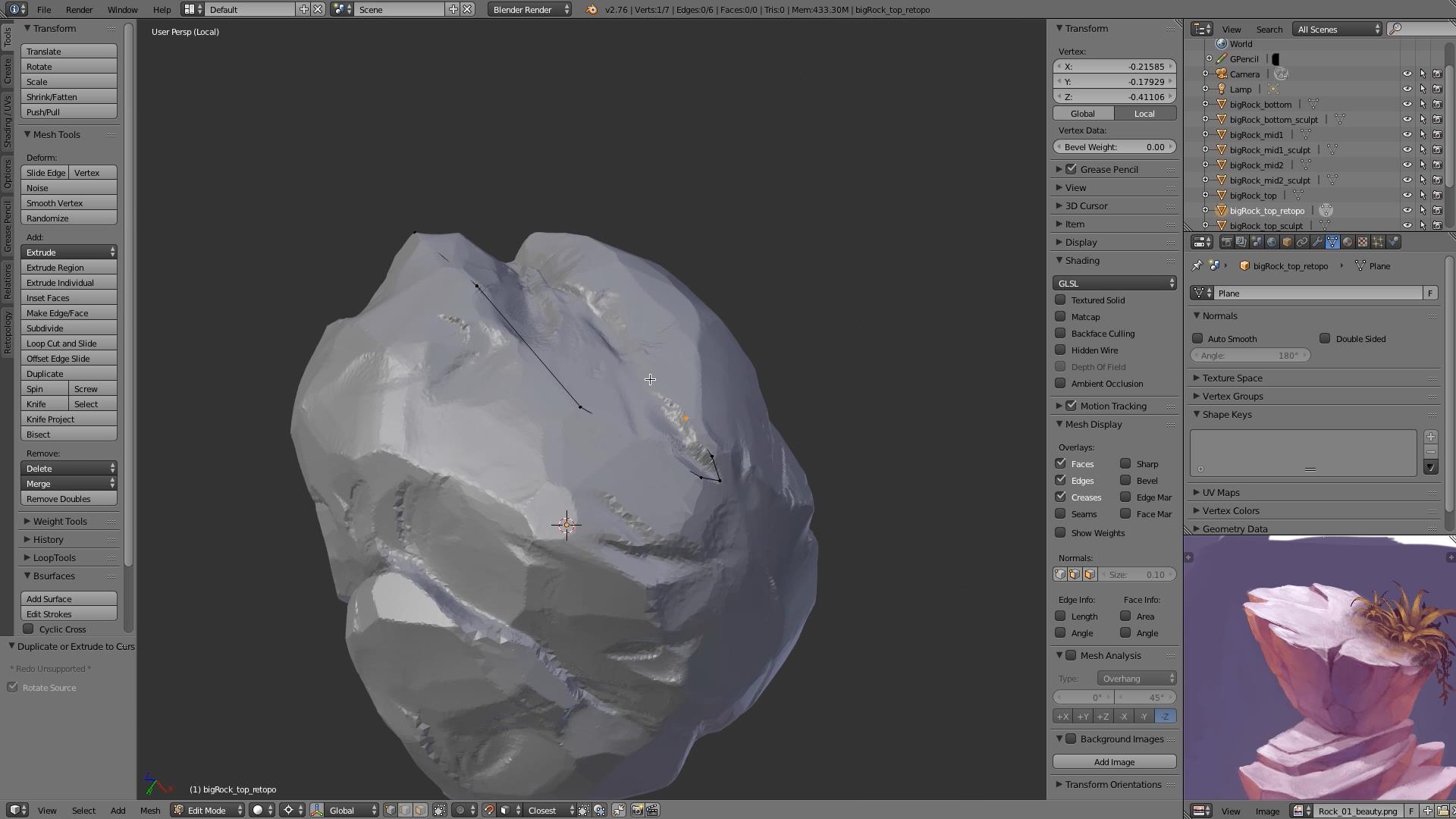Click the Subdivide button
This screenshot has width=1456, height=819.
click(69, 328)
